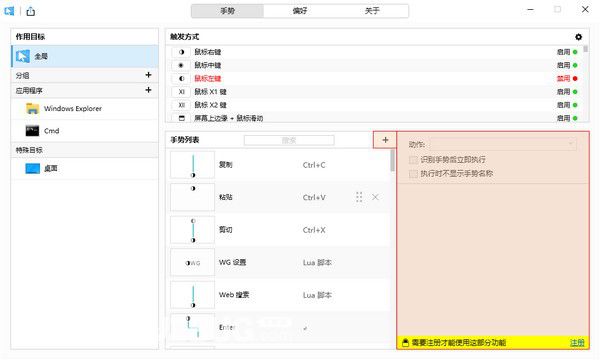Screen dimensions: 600x360
Task: Toggle 启用 status of 鼠标中键
Action: click(567, 65)
